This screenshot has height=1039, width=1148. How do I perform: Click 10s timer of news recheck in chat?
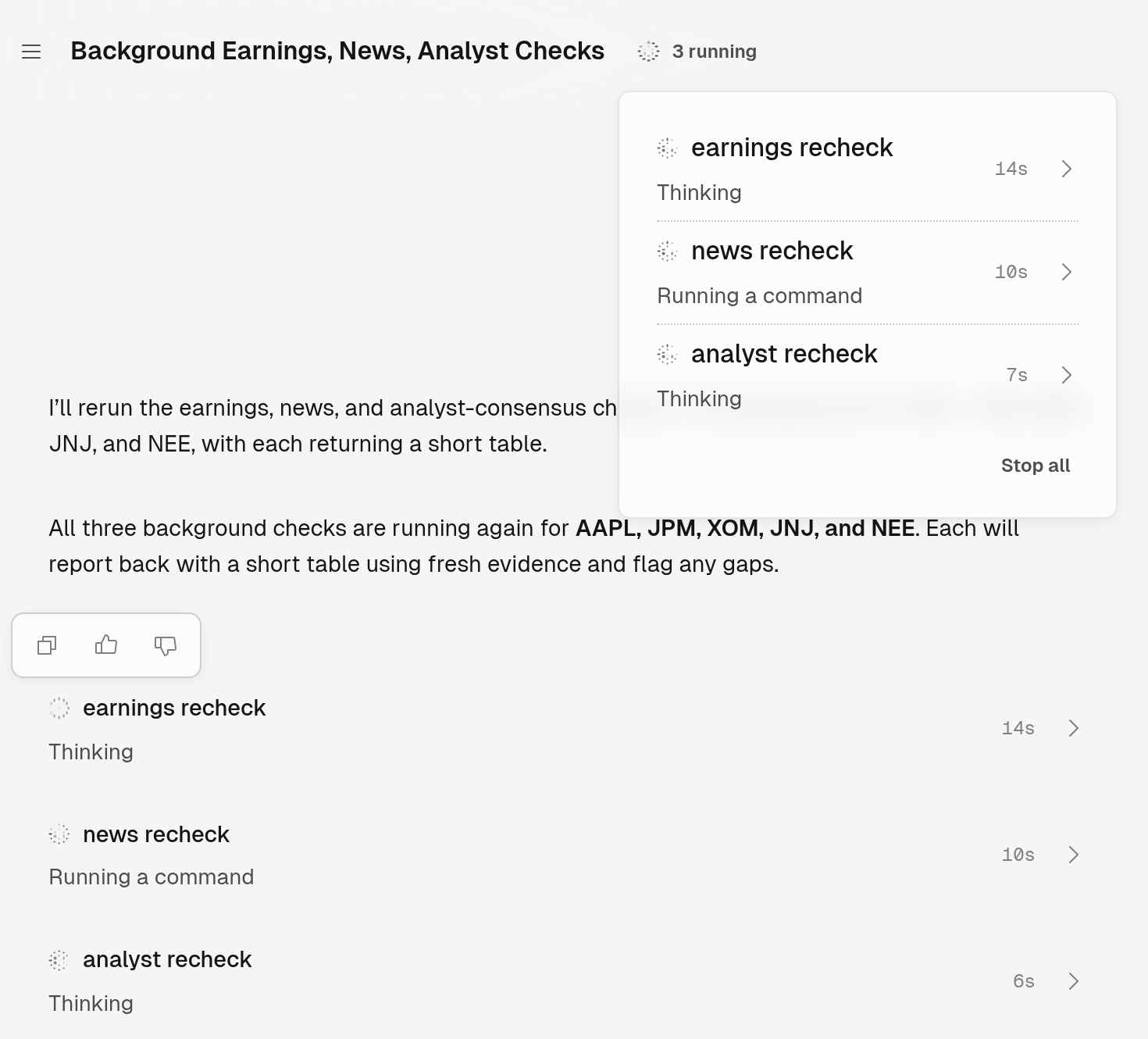pyautogui.click(x=1018, y=855)
